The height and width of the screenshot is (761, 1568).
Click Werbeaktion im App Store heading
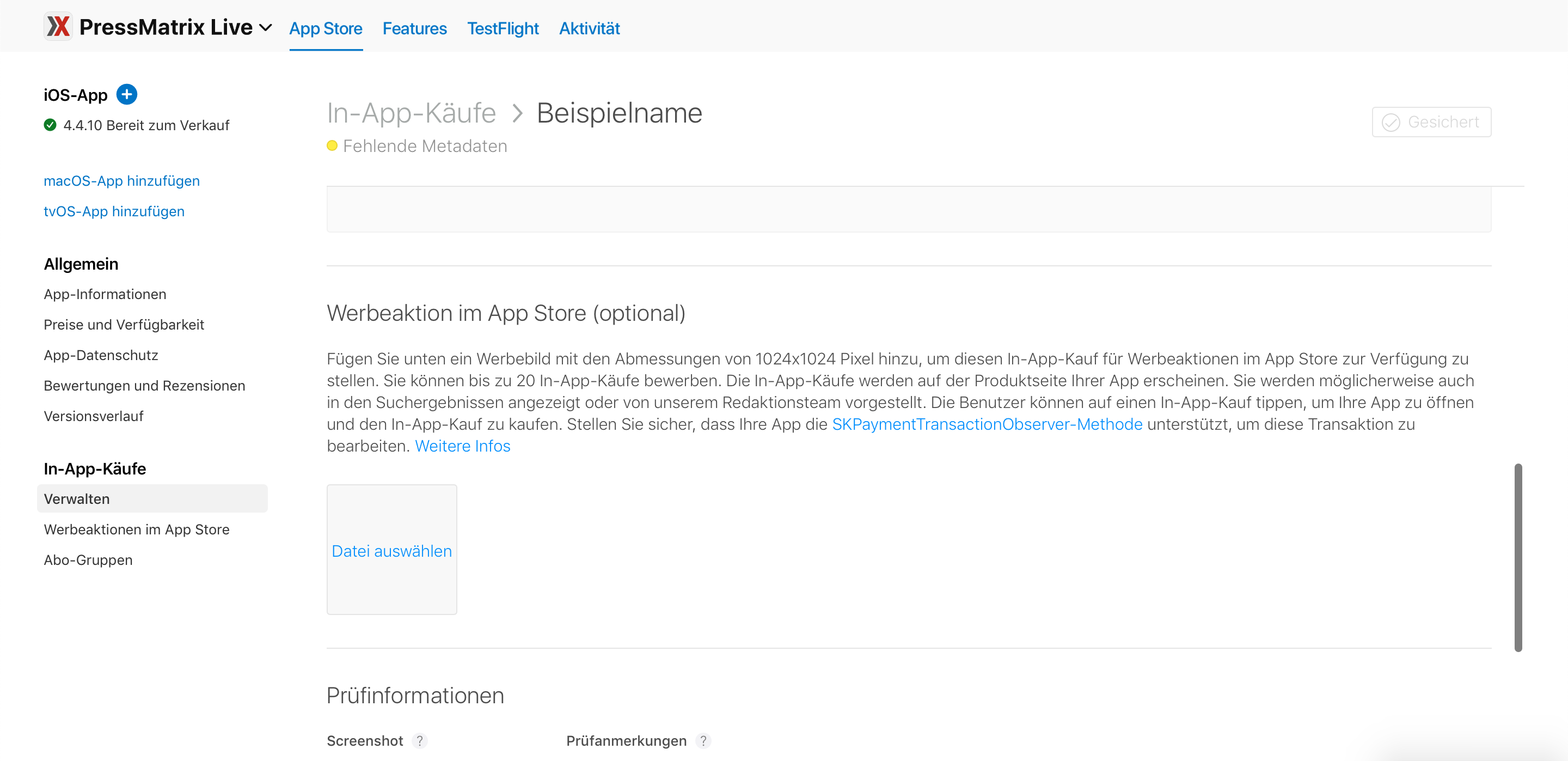506,313
